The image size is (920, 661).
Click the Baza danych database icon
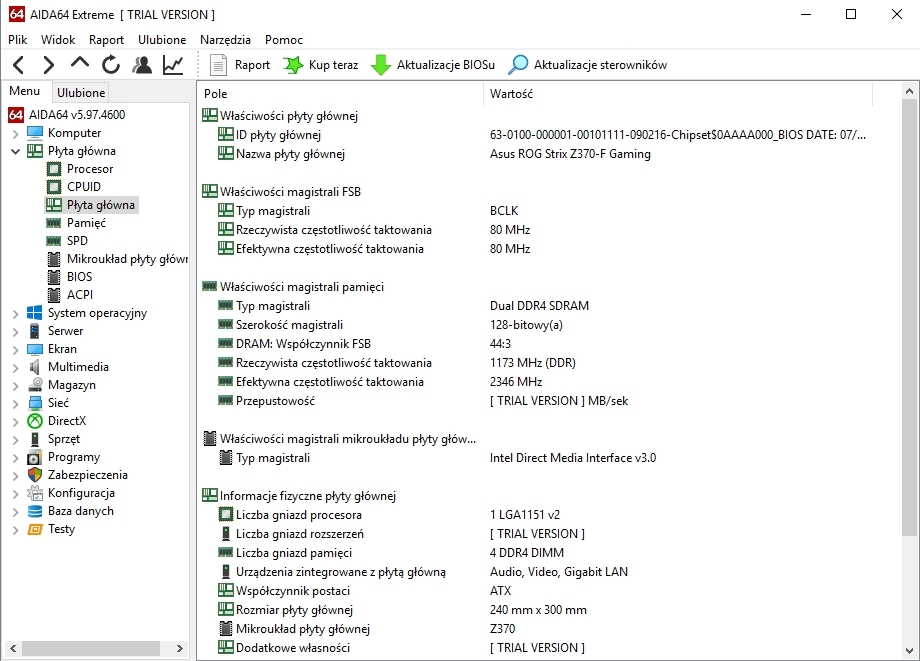click(35, 511)
